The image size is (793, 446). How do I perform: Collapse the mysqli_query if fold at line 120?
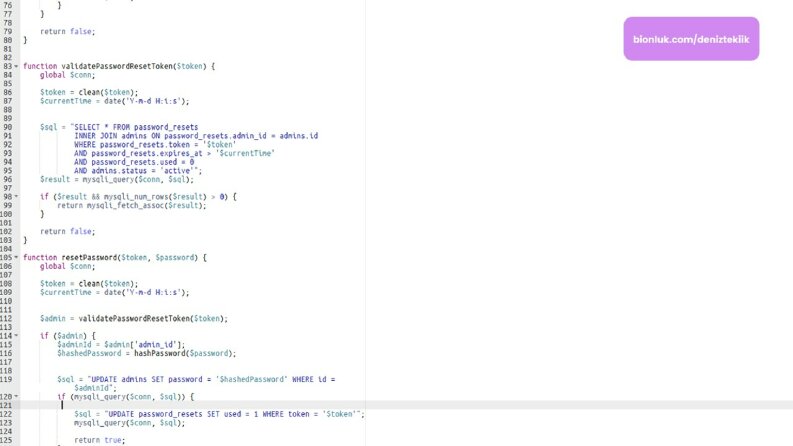click(x=16, y=396)
